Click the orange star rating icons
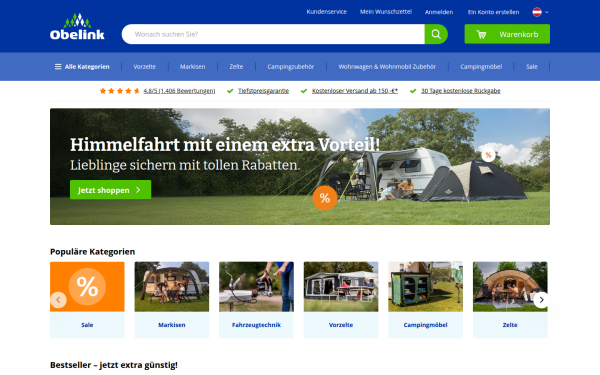Screen dimensions: 600x375 pos(119,91)
